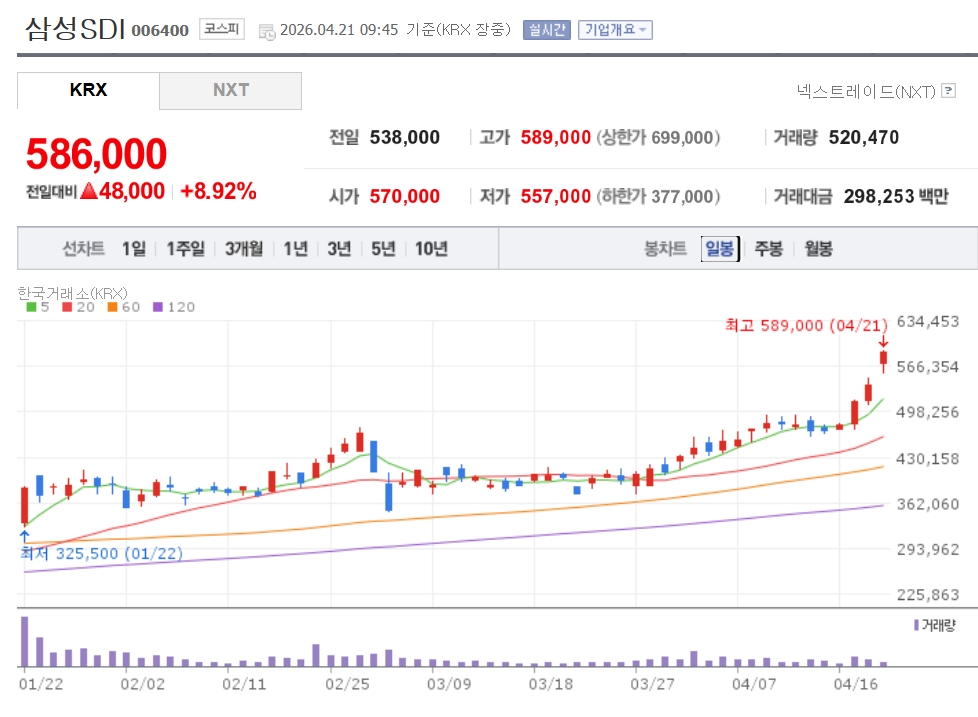
Task: Click the purple 거래량 legend icon
Action: 915,625
